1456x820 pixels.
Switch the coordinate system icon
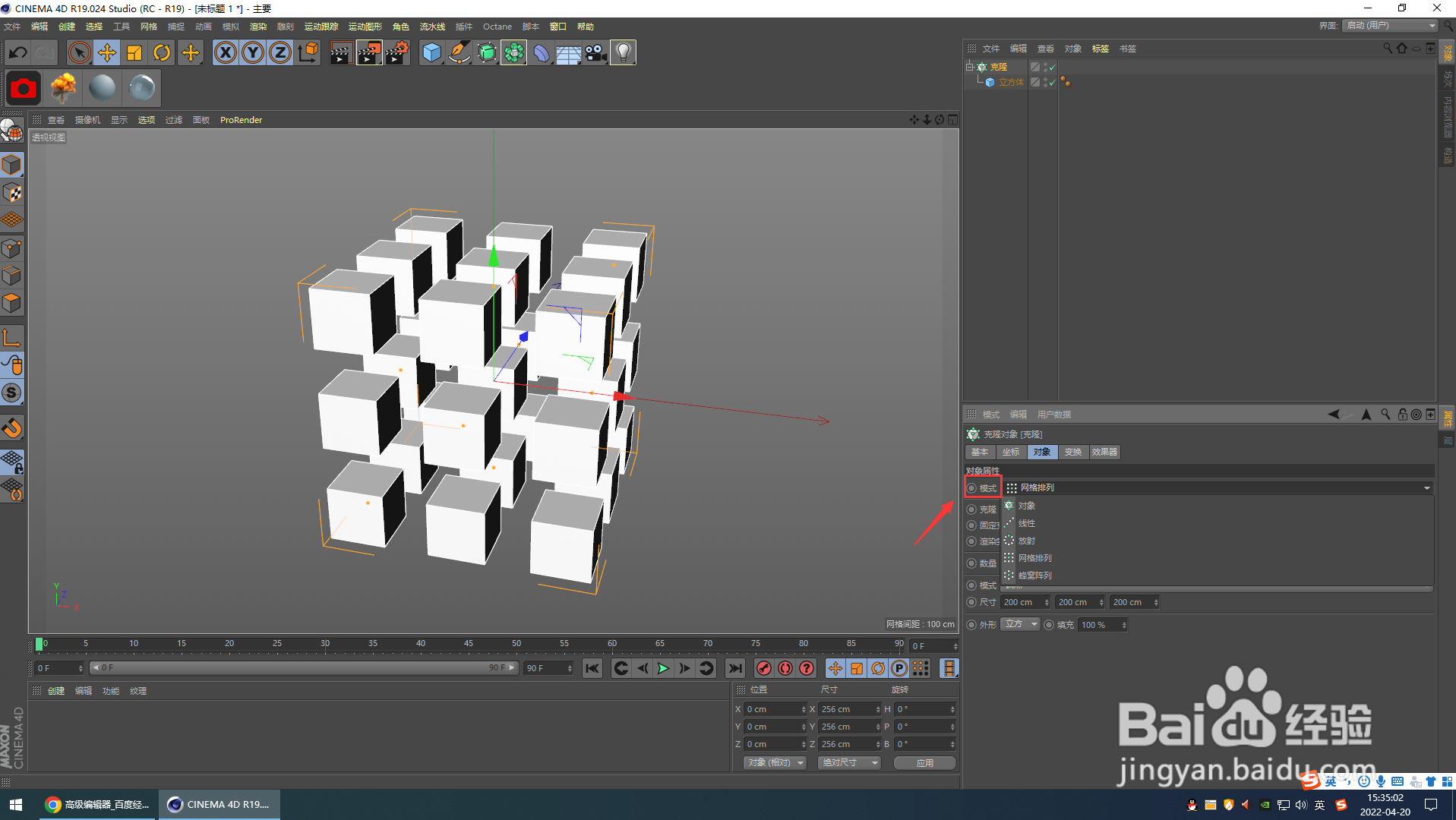(308, 52)
